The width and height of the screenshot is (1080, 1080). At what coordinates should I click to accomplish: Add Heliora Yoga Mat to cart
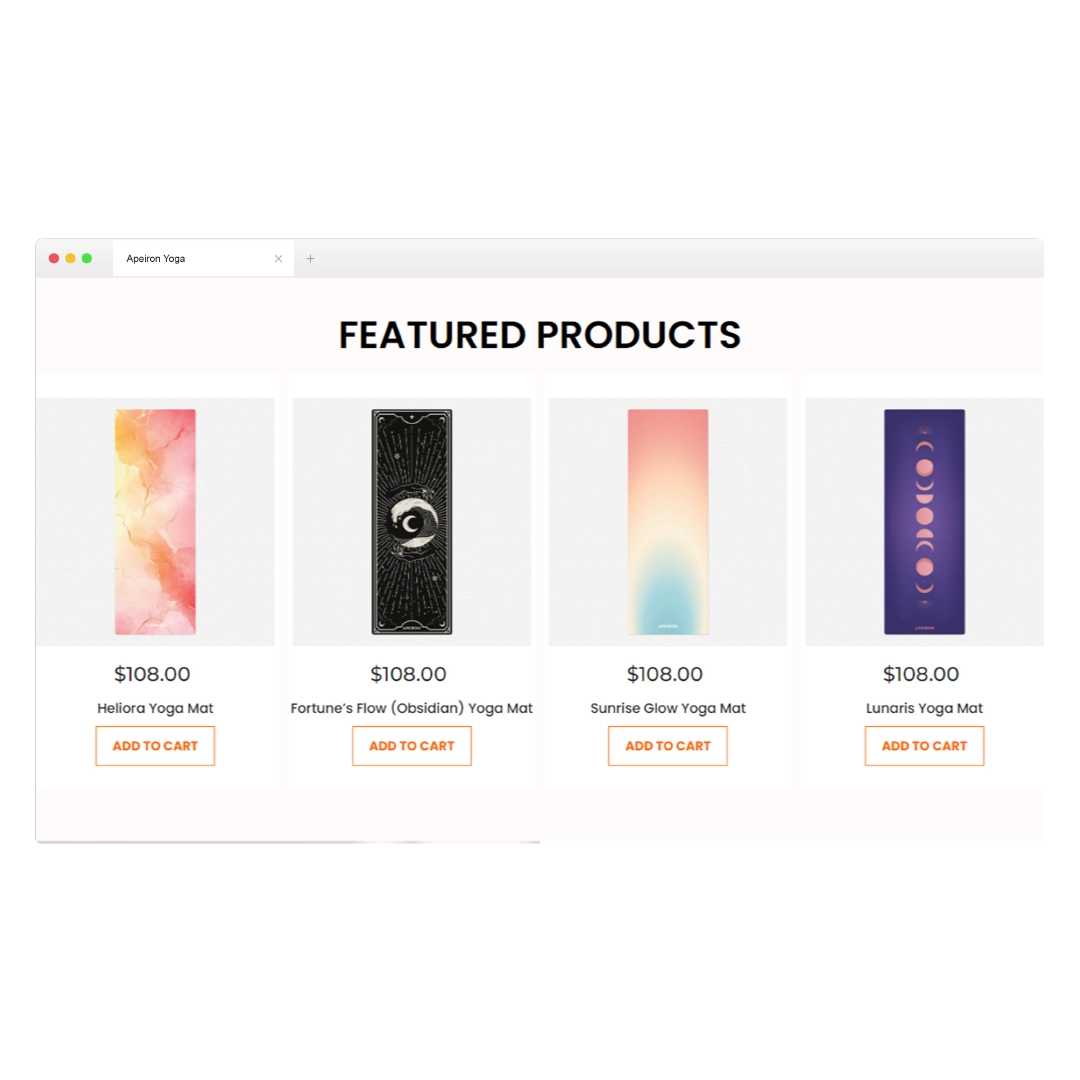(155, 746)
